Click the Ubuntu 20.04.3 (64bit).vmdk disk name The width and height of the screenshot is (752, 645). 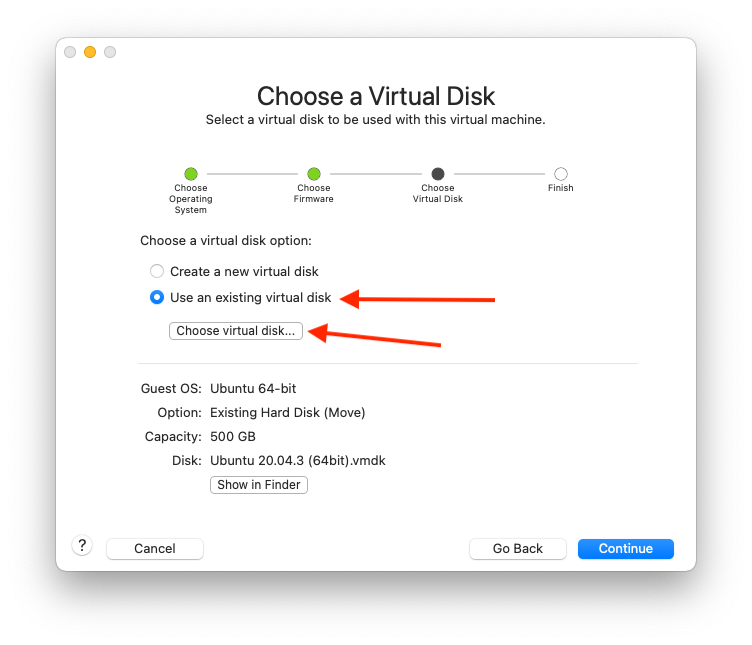[298, 461]
